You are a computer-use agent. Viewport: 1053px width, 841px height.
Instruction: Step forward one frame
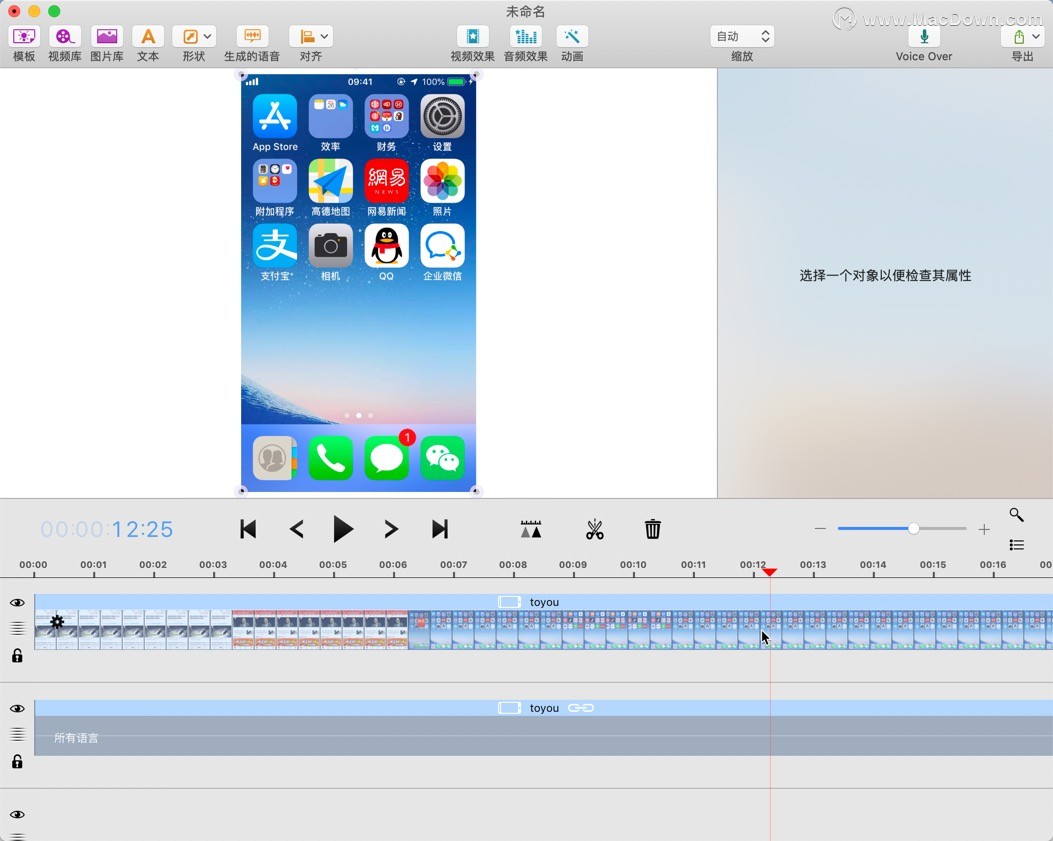(391, 529)
